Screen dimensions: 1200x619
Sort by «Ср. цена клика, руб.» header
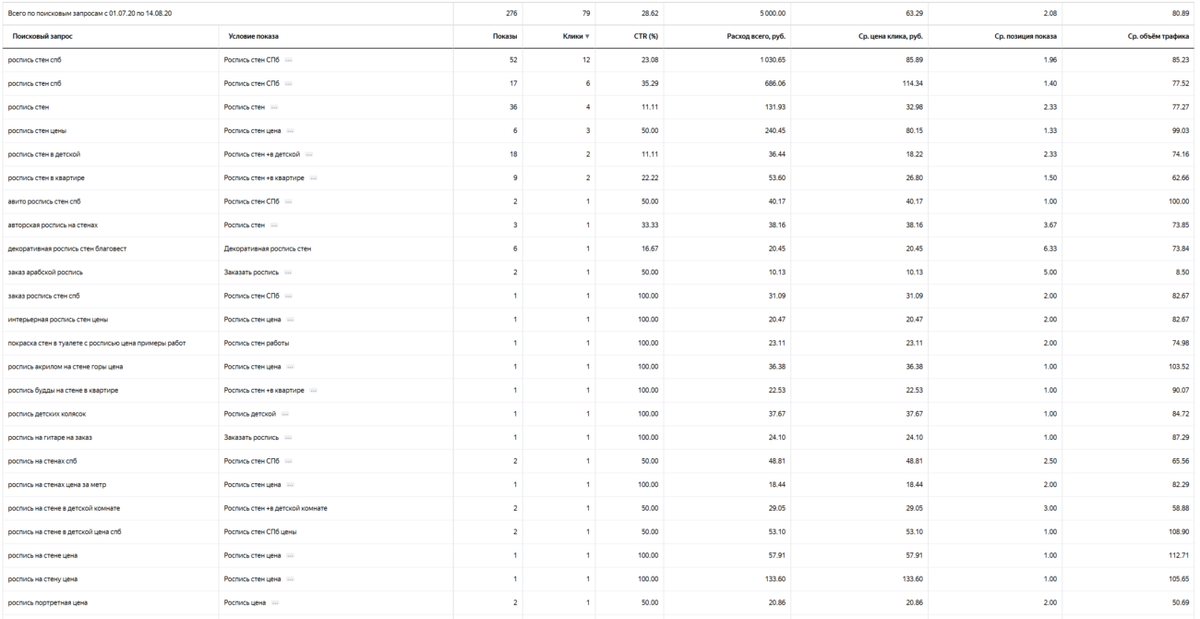890,36
